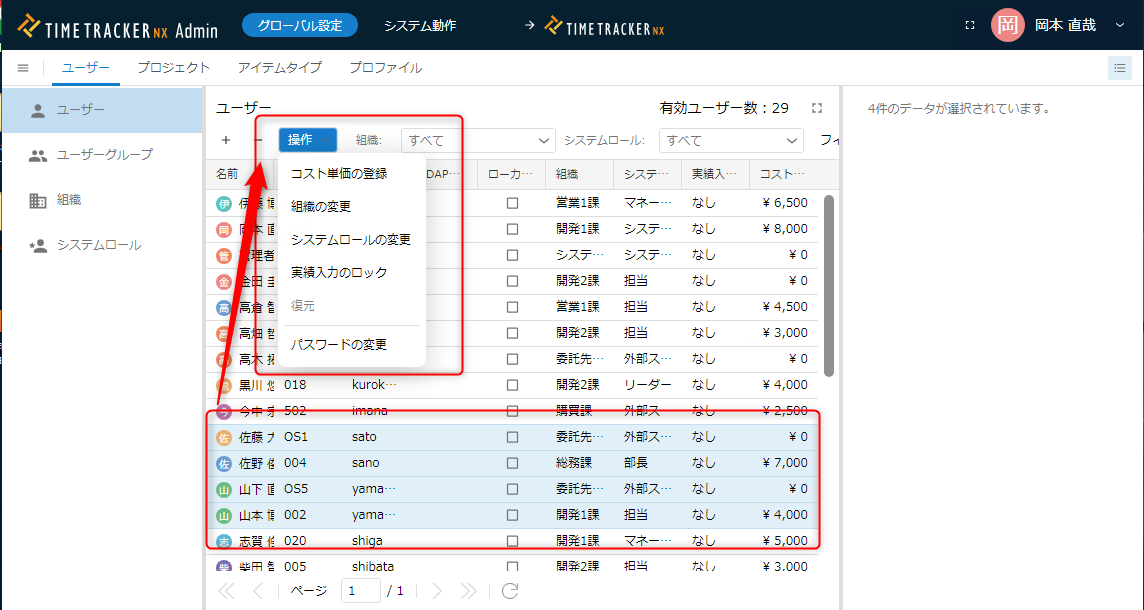Click the refresh icon in pagination bar
The image size is (1144, 610).
pos(510,591)
